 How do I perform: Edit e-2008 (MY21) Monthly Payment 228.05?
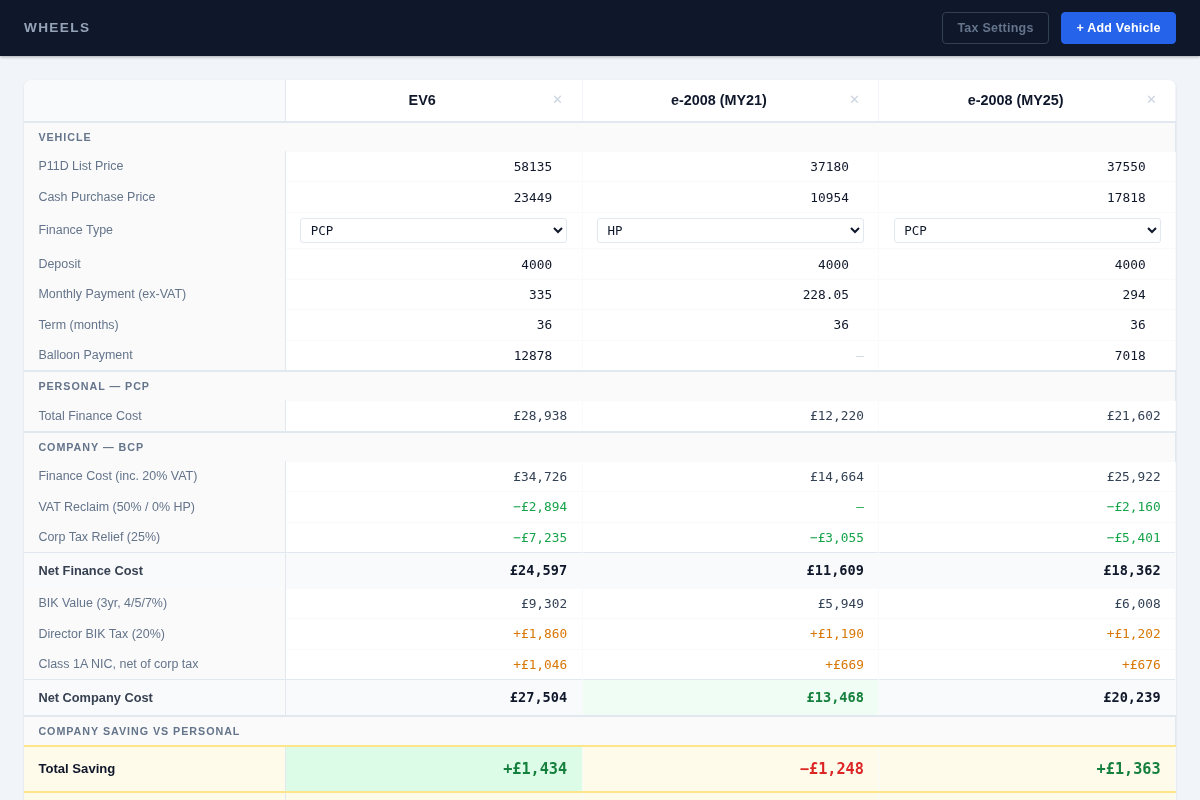pos(730,294)
